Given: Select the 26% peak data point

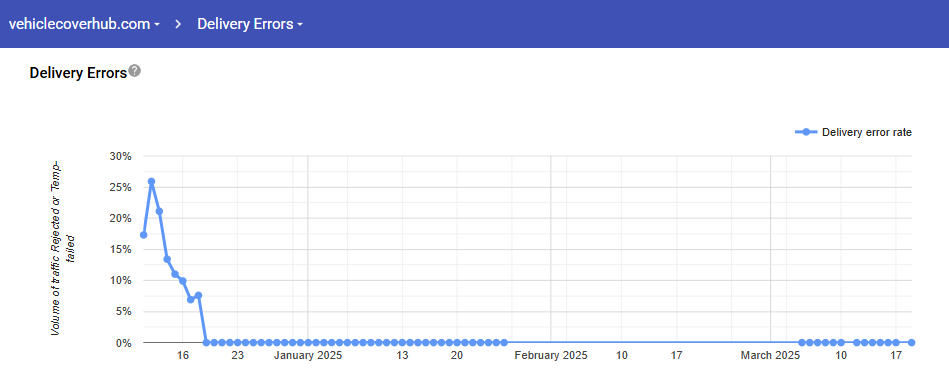Looking at the screenshot, I should pyautogui.click(x=151, y=181).
